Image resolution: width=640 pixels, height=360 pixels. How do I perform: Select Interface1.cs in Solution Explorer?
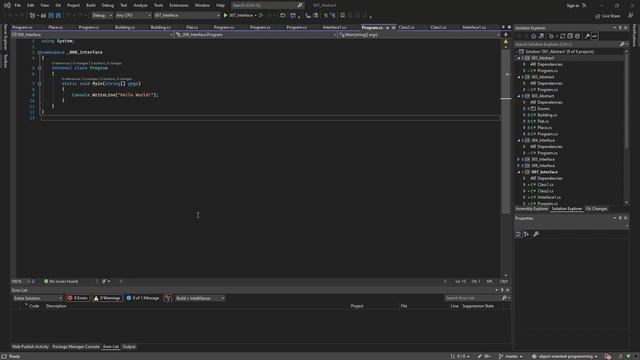coord(549,198)
